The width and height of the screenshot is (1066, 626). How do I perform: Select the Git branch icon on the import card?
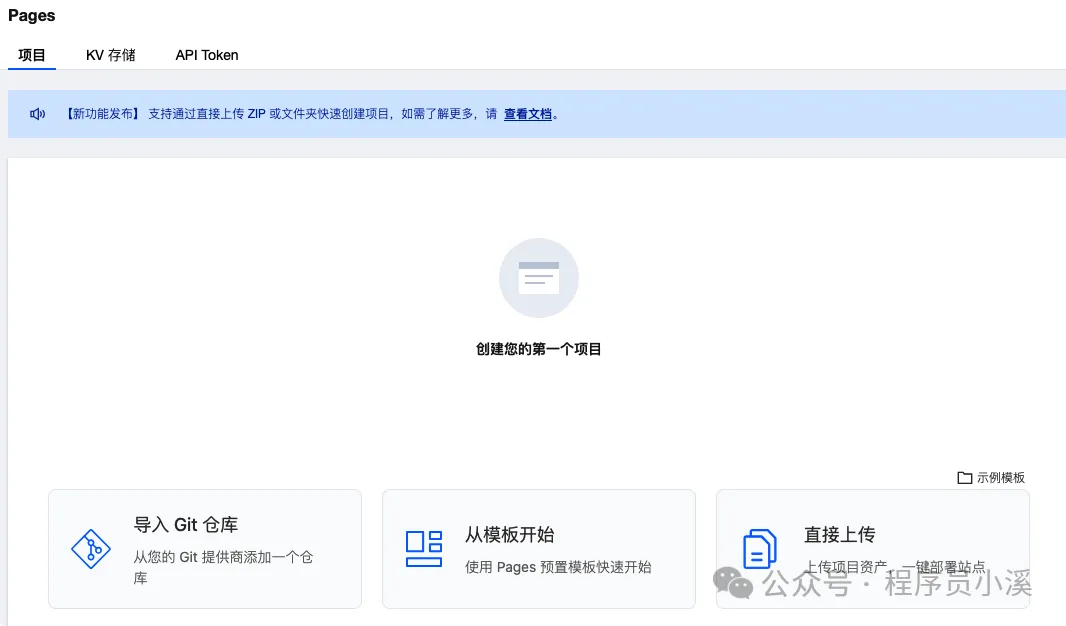pyautogui.click(x=91, y=548)
